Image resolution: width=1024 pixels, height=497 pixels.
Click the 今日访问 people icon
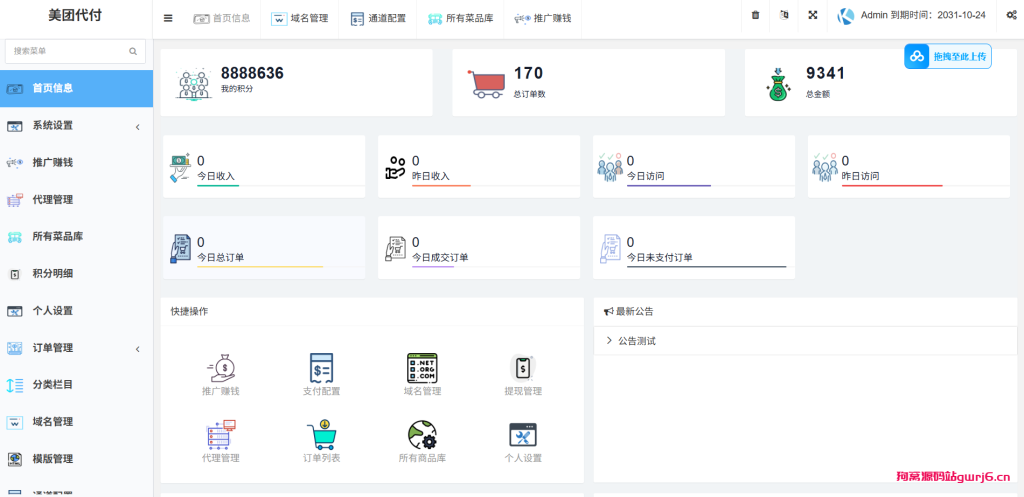coord(610,168)
